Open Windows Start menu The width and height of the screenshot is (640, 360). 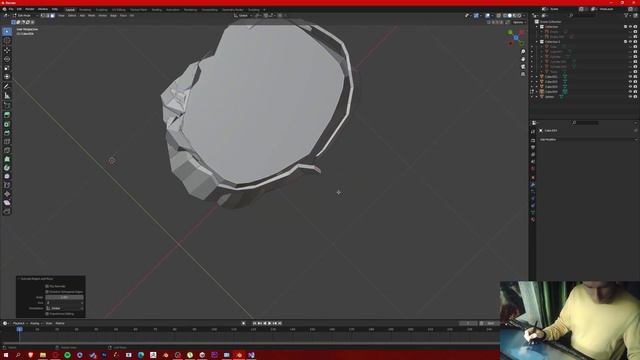coord(6,355)
